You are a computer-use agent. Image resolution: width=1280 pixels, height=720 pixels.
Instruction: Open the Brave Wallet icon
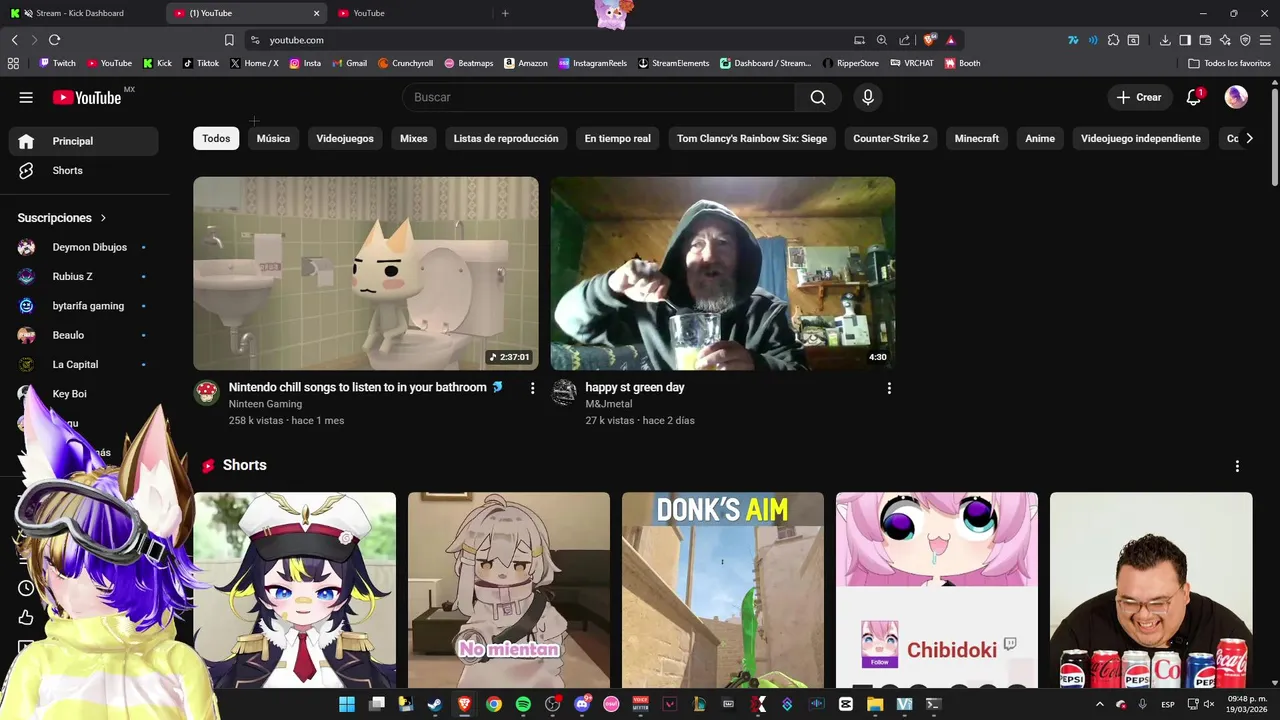1205,40
